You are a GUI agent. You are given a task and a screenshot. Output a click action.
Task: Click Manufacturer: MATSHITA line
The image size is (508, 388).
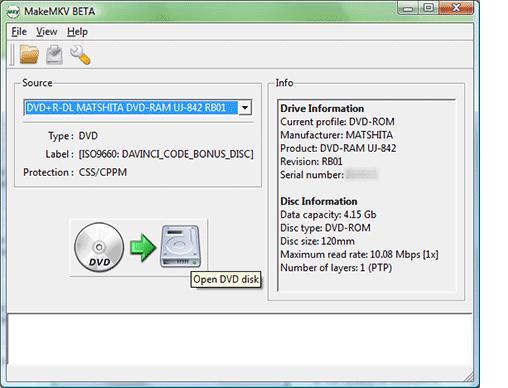pyautogui.click(x=336, y=135)
